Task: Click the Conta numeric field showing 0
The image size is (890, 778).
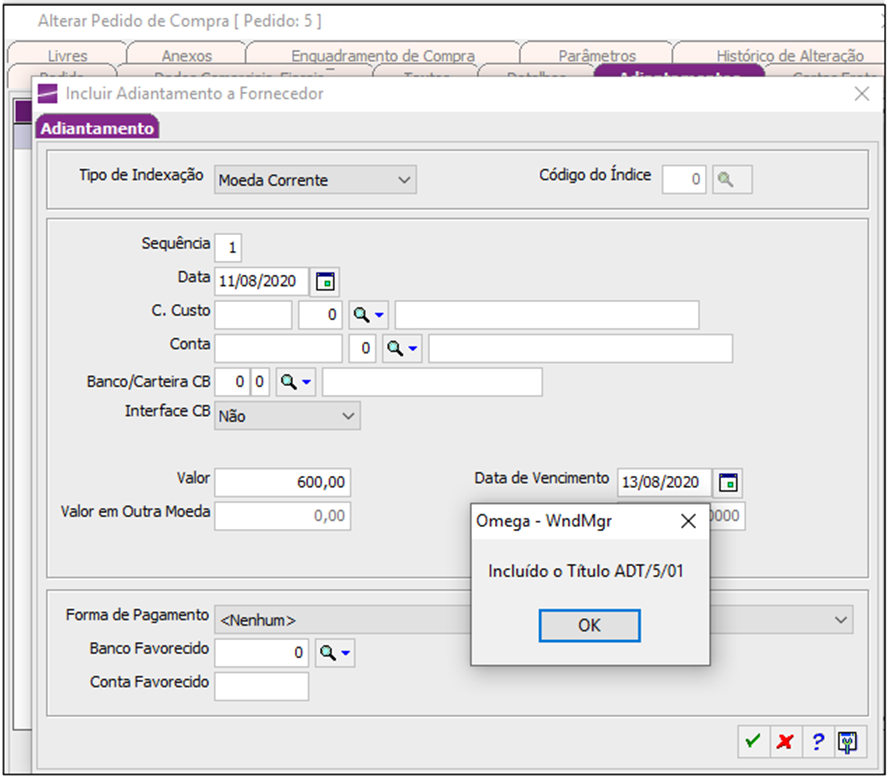Action: pos(362,348)
